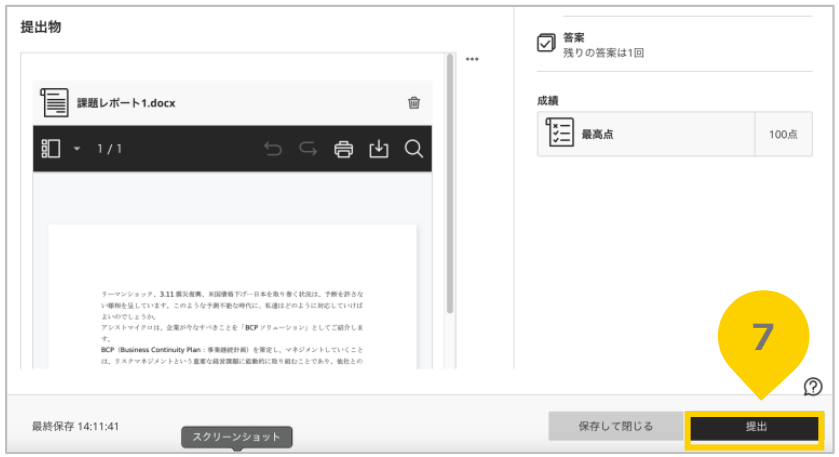The height and width of the screenshot is (457, 839).
Task: Print the document with the printer icon
Action: pos(344,149)
